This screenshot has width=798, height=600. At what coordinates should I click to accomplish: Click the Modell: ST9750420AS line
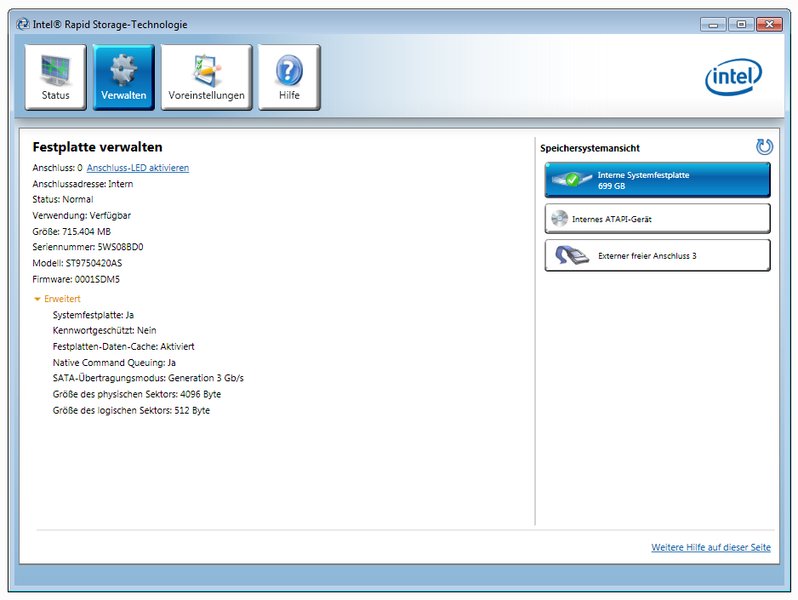[x=77, y=263]
